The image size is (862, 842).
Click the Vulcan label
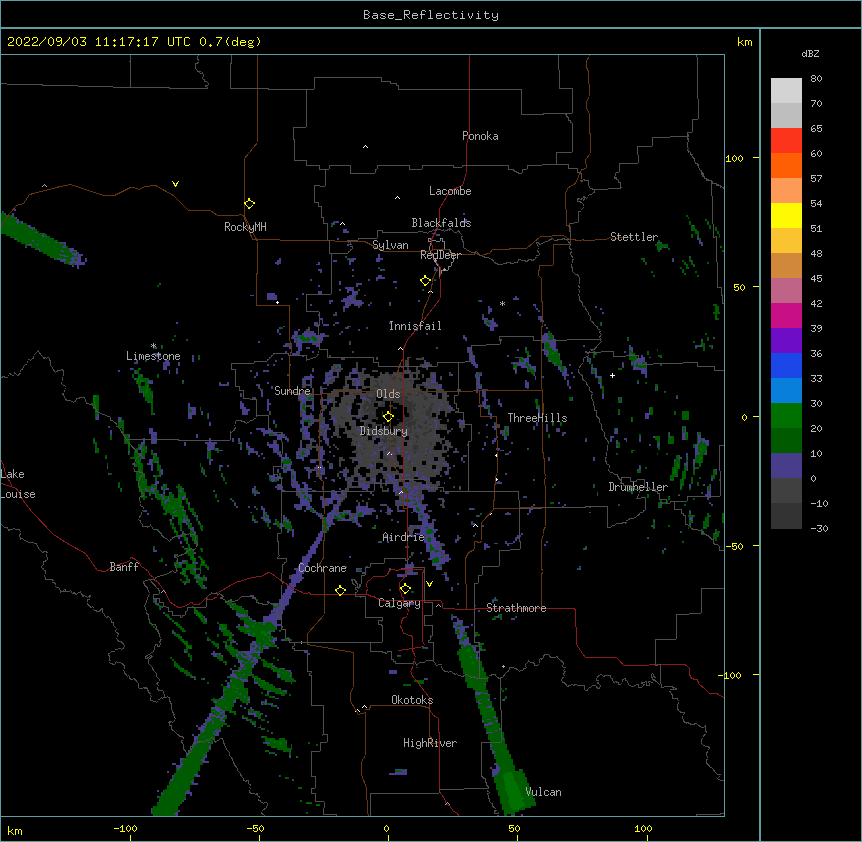543,792
